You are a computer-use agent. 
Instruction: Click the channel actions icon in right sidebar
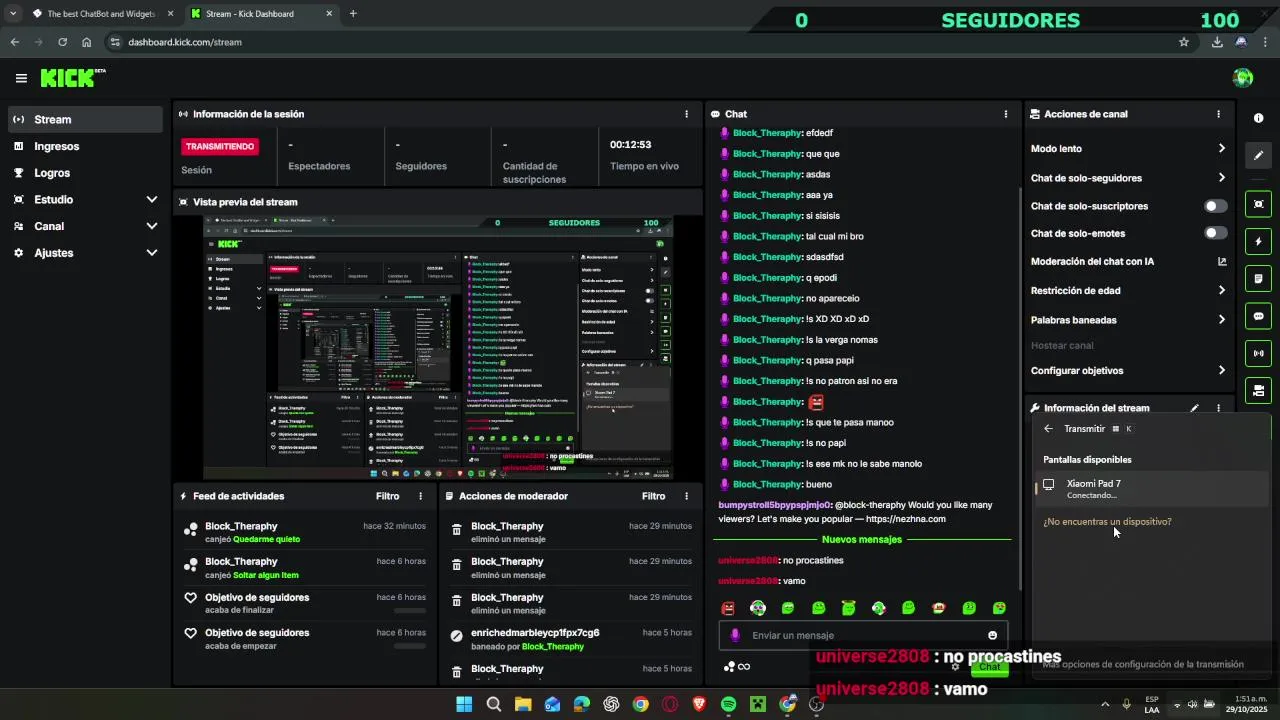[x=1258, y=390]
